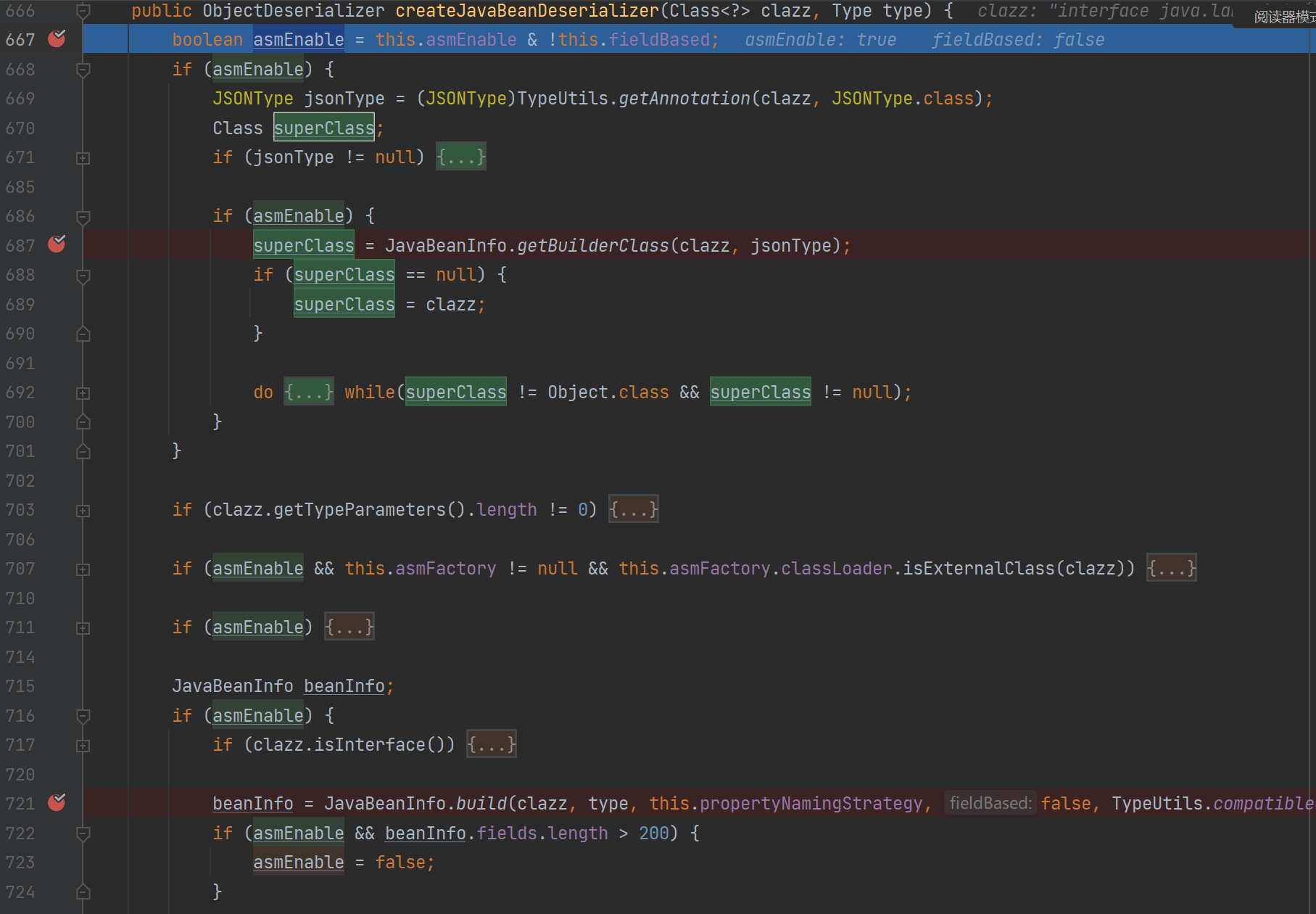Expand the {...} after getTypeParameters().length != 0
This screenshot has width=1316, height=914.
pos(634,509)
